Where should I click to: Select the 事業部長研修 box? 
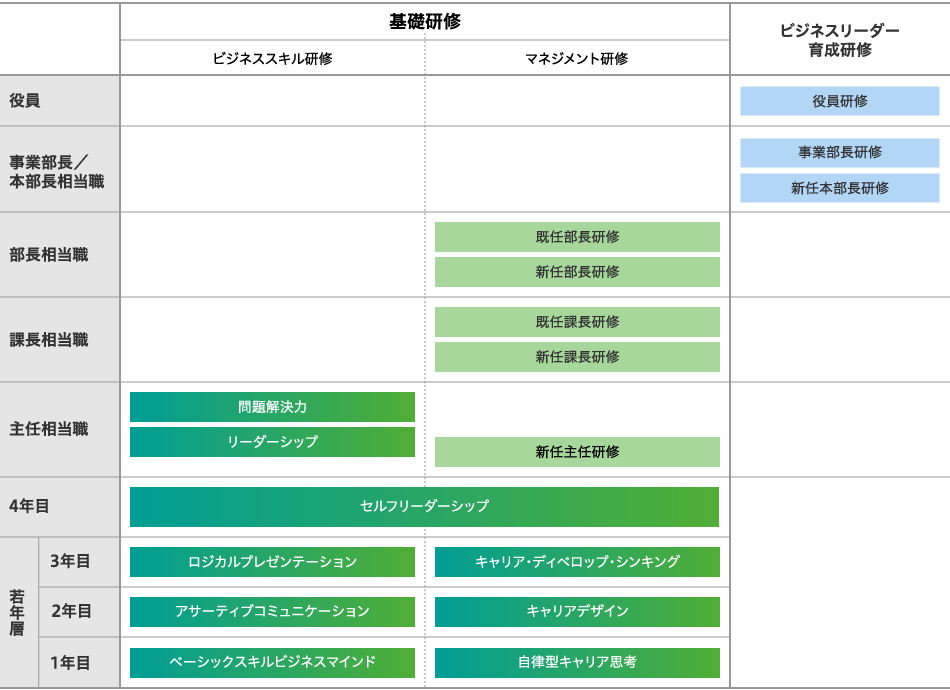pos(839,153)
